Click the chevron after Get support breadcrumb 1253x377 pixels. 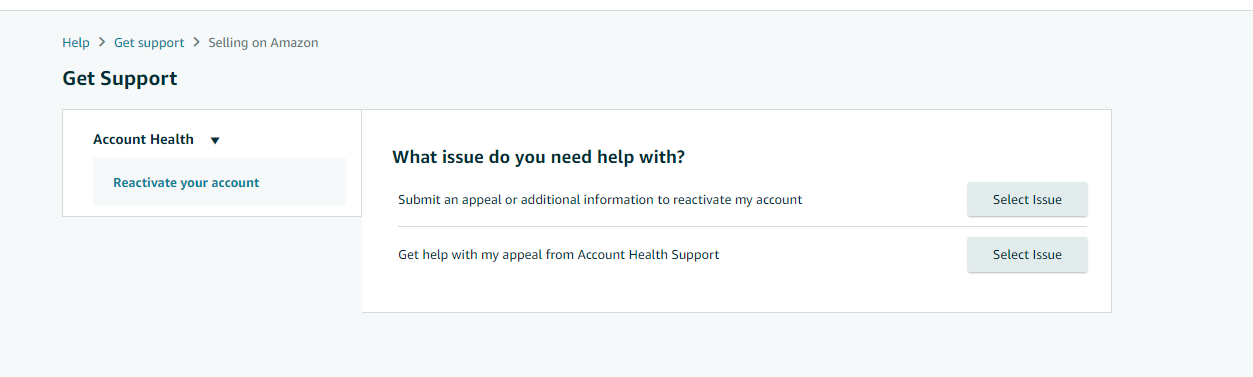[x=196, y=43]
